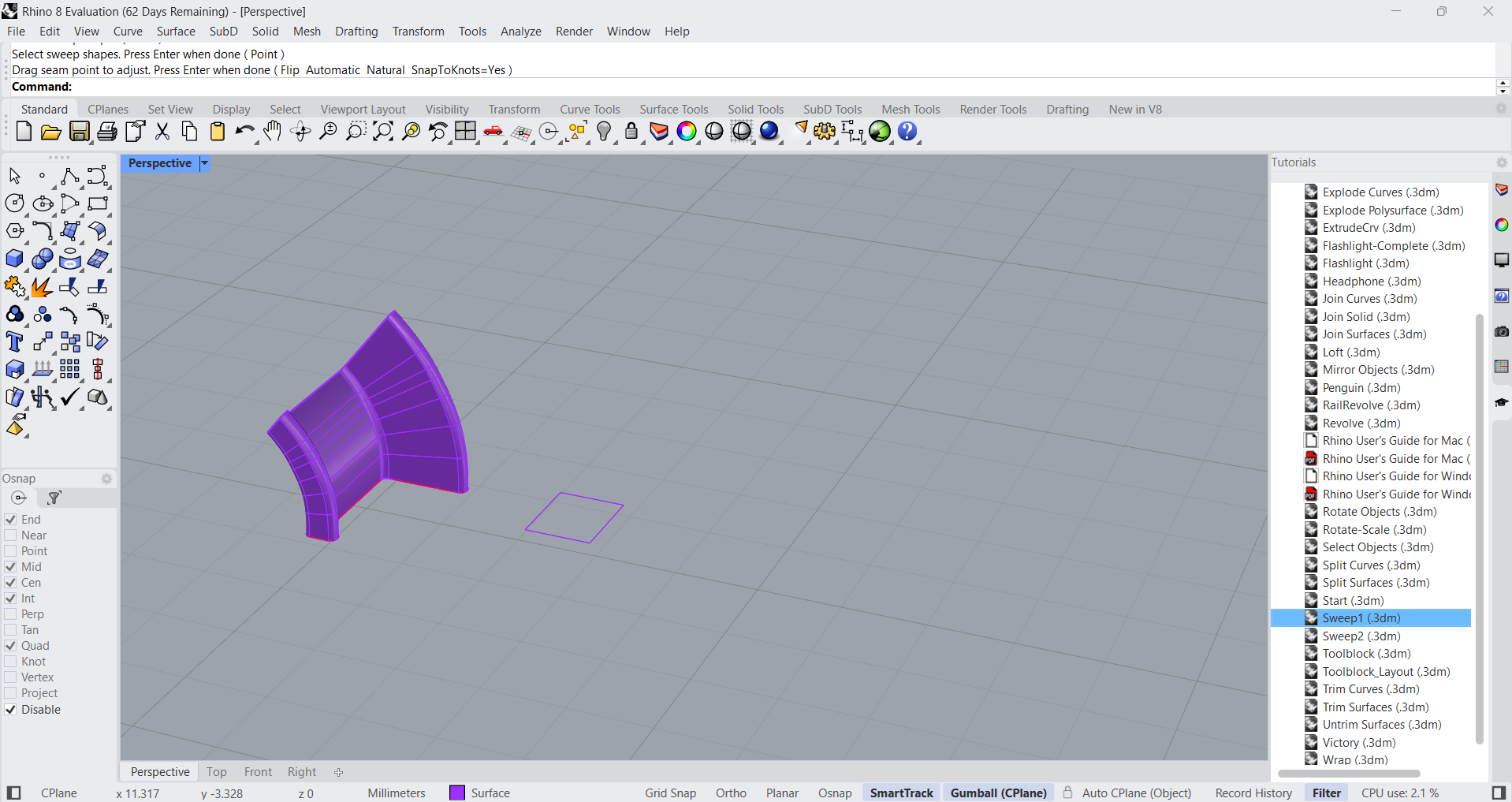Click the Save file icon
Screen dimensions: 1512x802
pyautogui.click(x=80, y=132)
